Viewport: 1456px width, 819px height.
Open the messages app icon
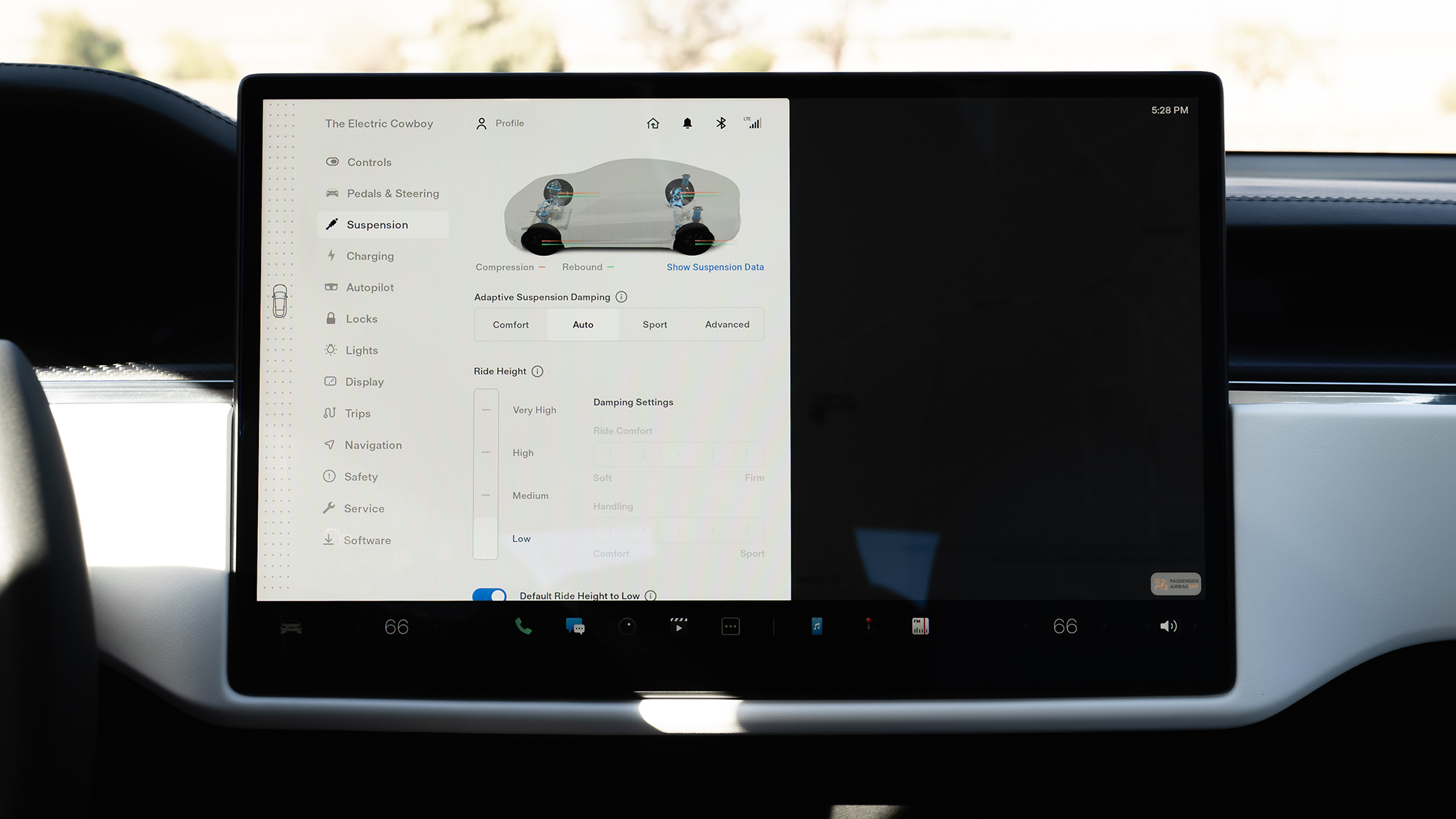[x=575, y=626]
